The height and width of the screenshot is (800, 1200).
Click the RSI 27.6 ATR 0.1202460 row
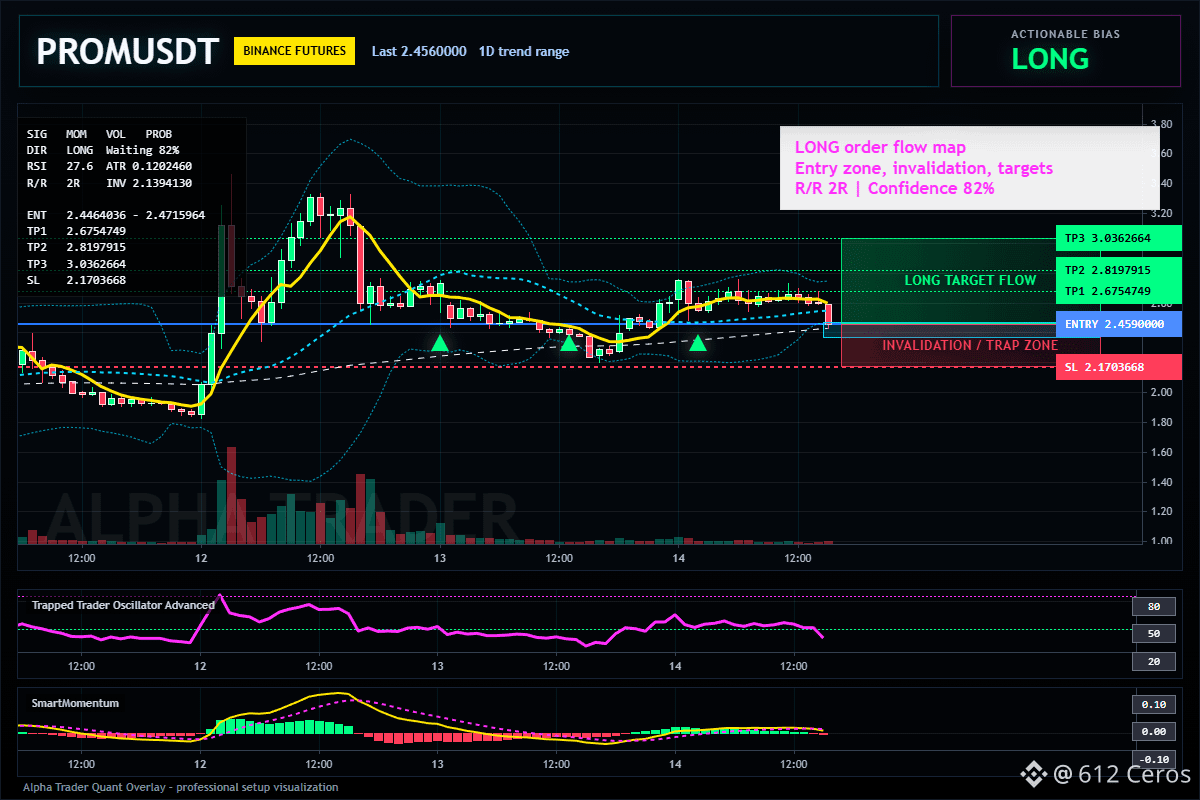point(109,166)
